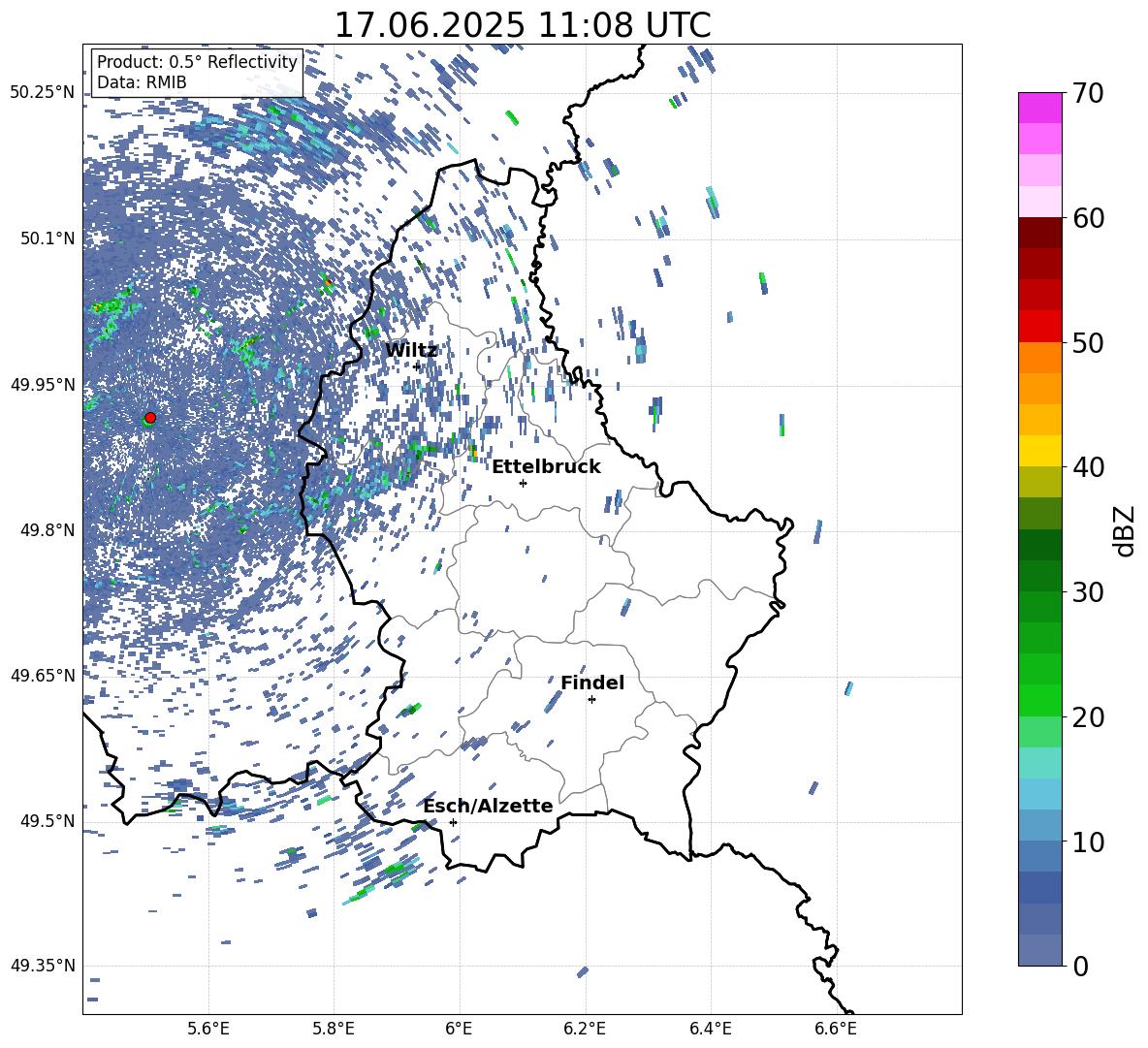Click the dark red colorbar segment below 60
Image resolution: width=1148 pixels, height=1048 pixels.
coord(1040,233)
